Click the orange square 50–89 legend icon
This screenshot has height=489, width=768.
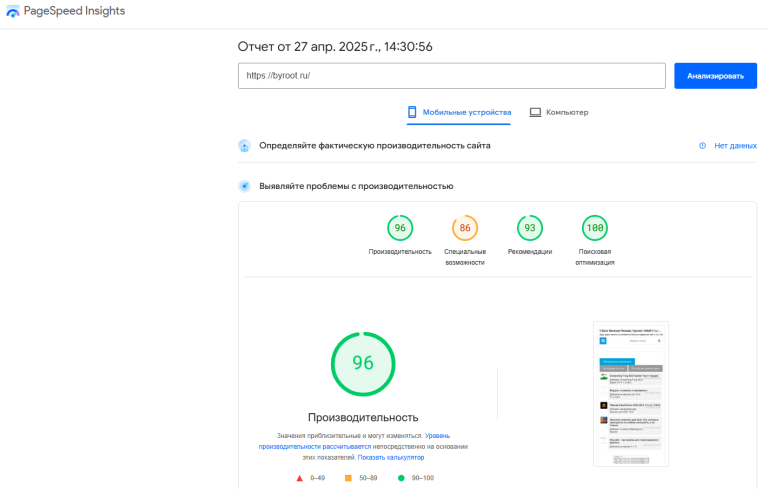tap(348, 478)
